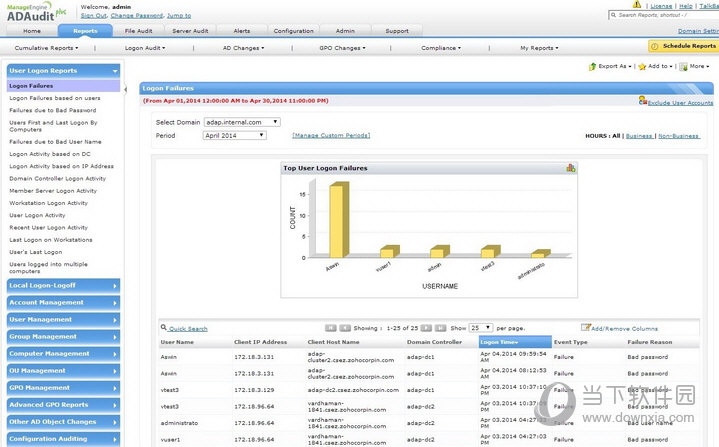Image resolution: width=719 pixels, height=447 pixels.
Task: Open the My Reports menu
Action: pyautogui.click(x=539, y=48)
